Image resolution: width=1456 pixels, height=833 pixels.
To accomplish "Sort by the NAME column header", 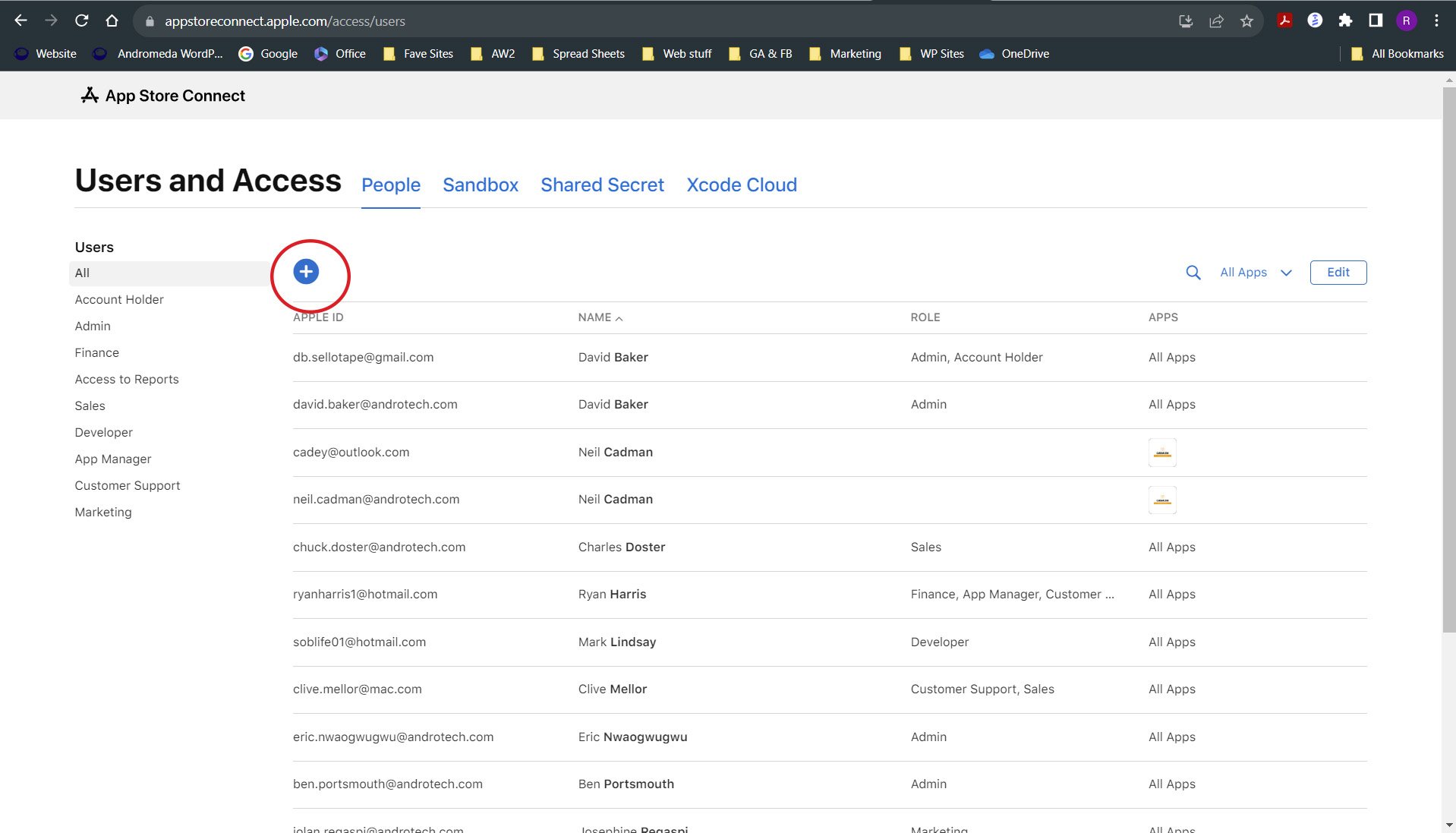I will pyautogui.click(x=600, y=317).
